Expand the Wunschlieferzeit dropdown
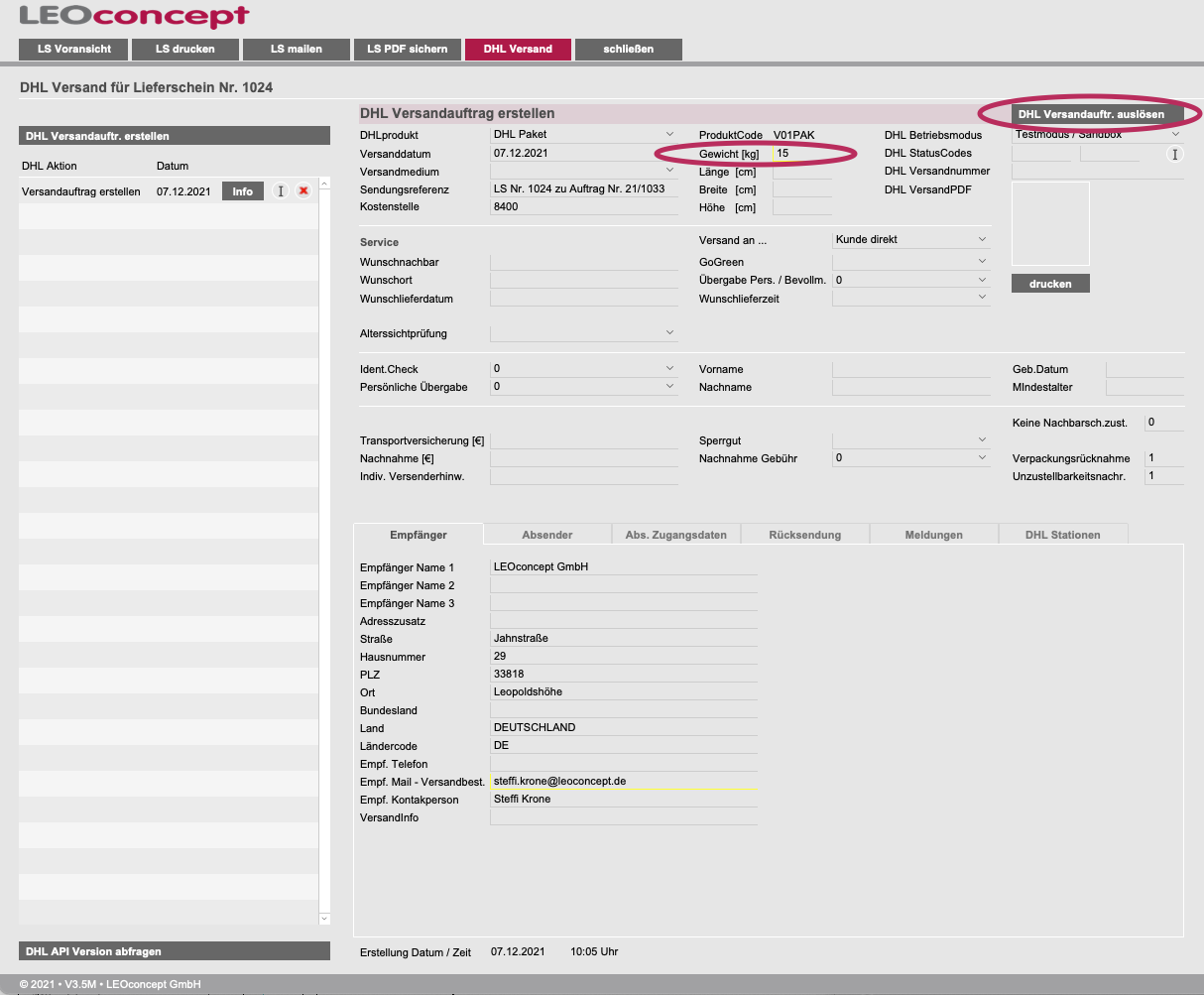Viewport: 1204px width, 995px height. coord(982,298)
